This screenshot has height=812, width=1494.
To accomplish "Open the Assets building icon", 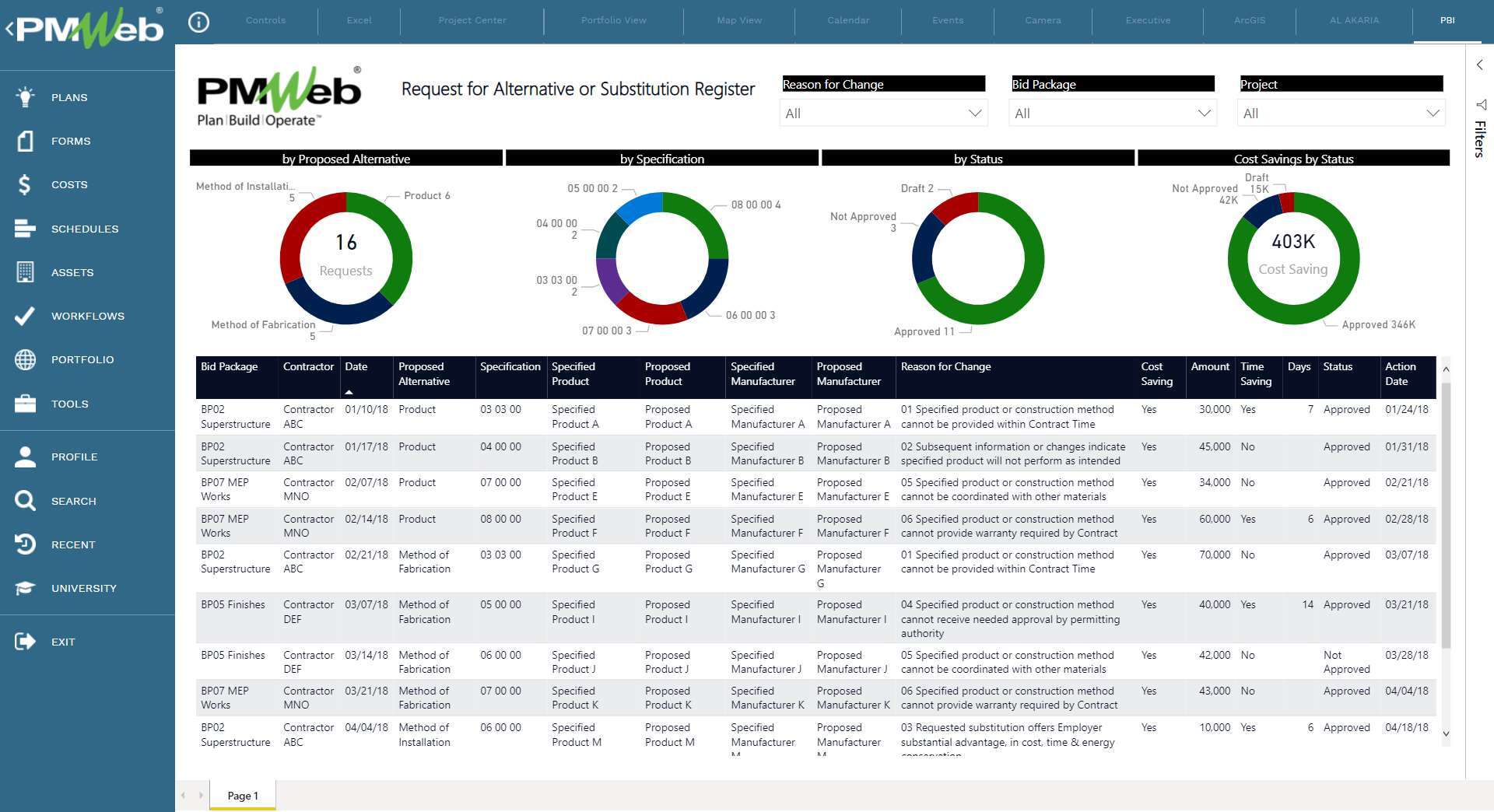I will 26,272.
